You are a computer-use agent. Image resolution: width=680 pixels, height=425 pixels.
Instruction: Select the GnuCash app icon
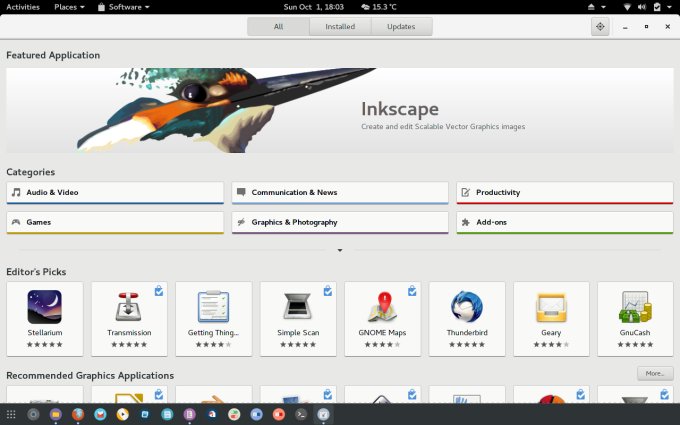pos(635,307)
